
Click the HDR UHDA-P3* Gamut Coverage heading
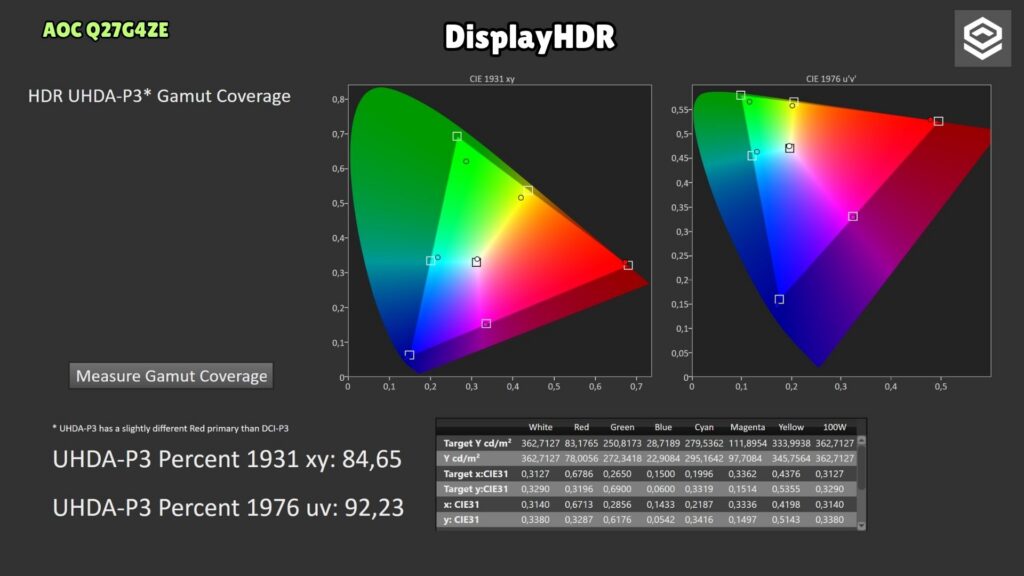point(159,96)
